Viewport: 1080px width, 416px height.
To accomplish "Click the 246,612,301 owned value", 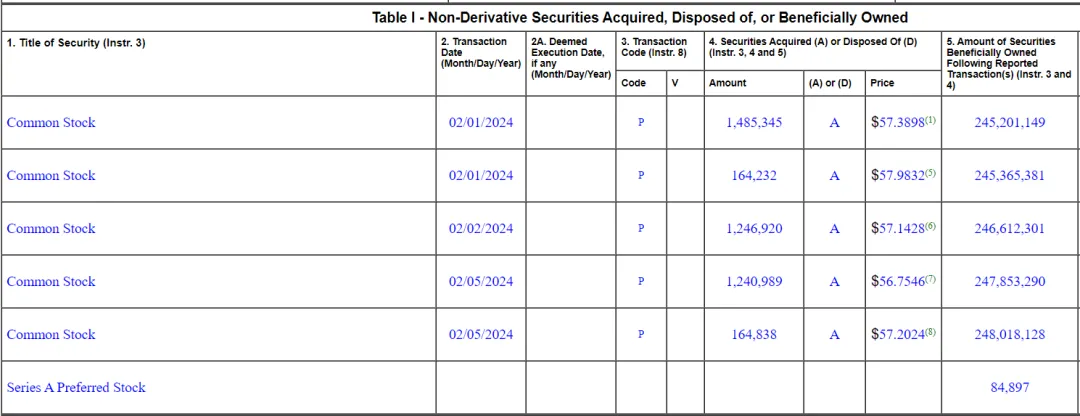I will tap(1010, 229).
